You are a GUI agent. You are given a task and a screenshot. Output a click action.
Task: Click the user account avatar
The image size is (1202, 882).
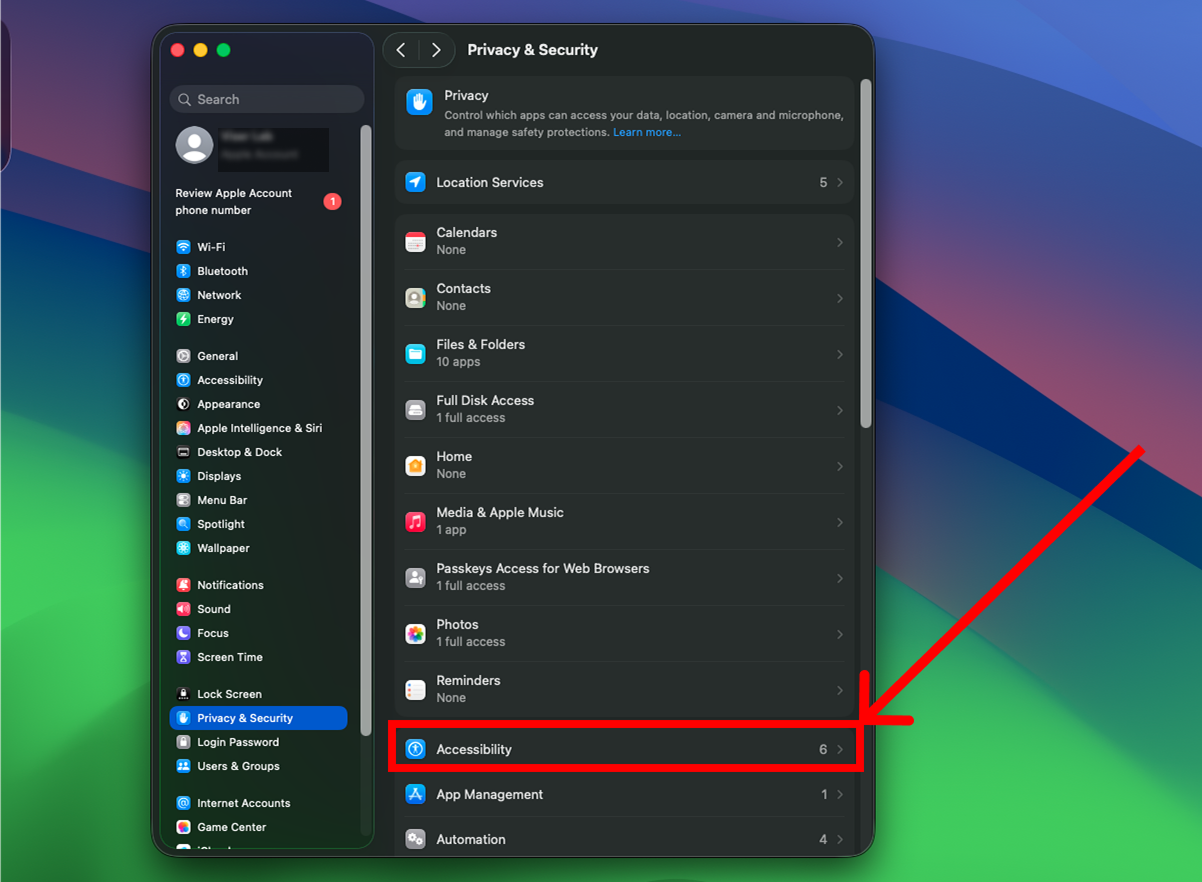pos(194,145)
